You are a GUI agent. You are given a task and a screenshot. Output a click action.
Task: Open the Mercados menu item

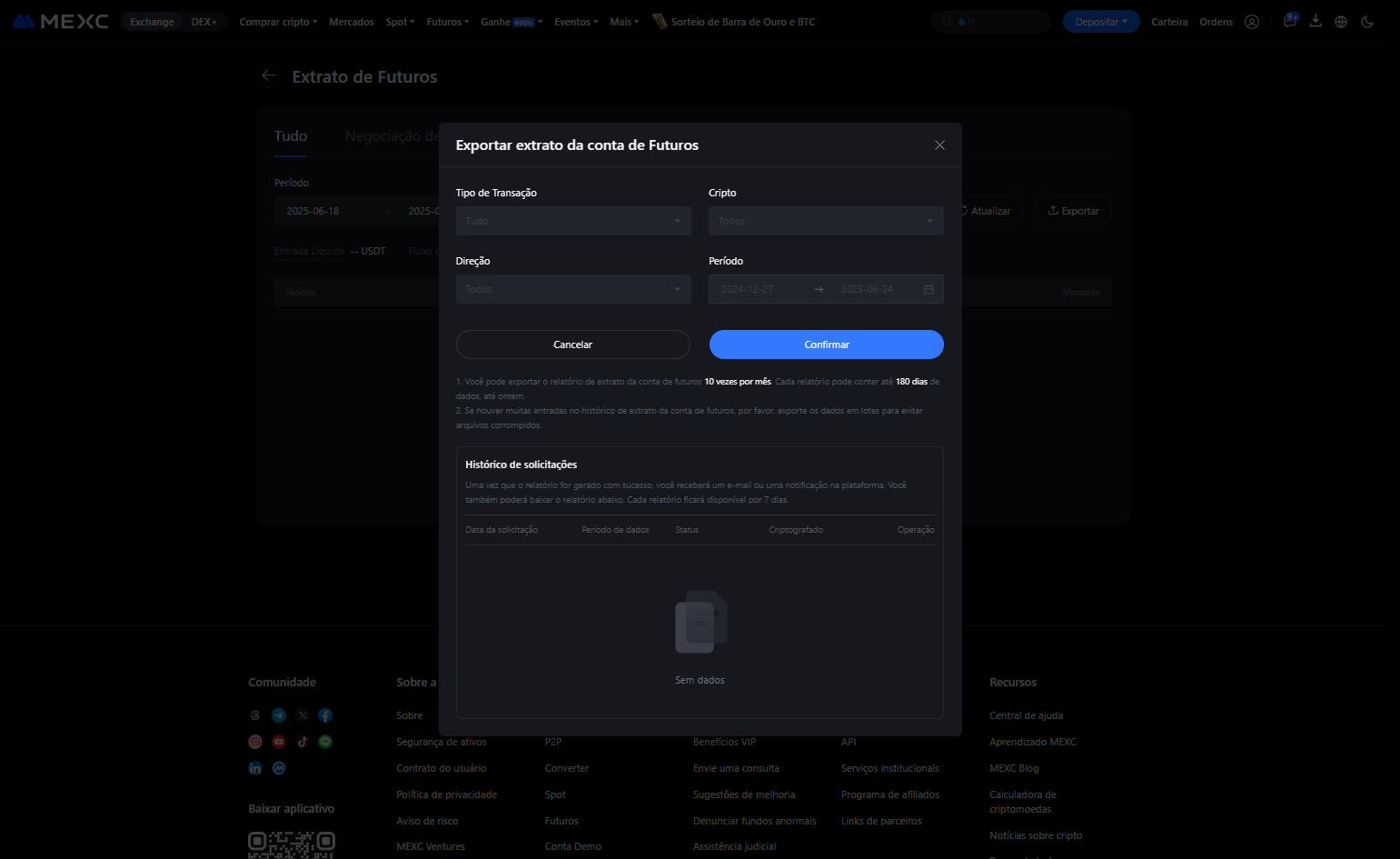(x=352, y=22)
